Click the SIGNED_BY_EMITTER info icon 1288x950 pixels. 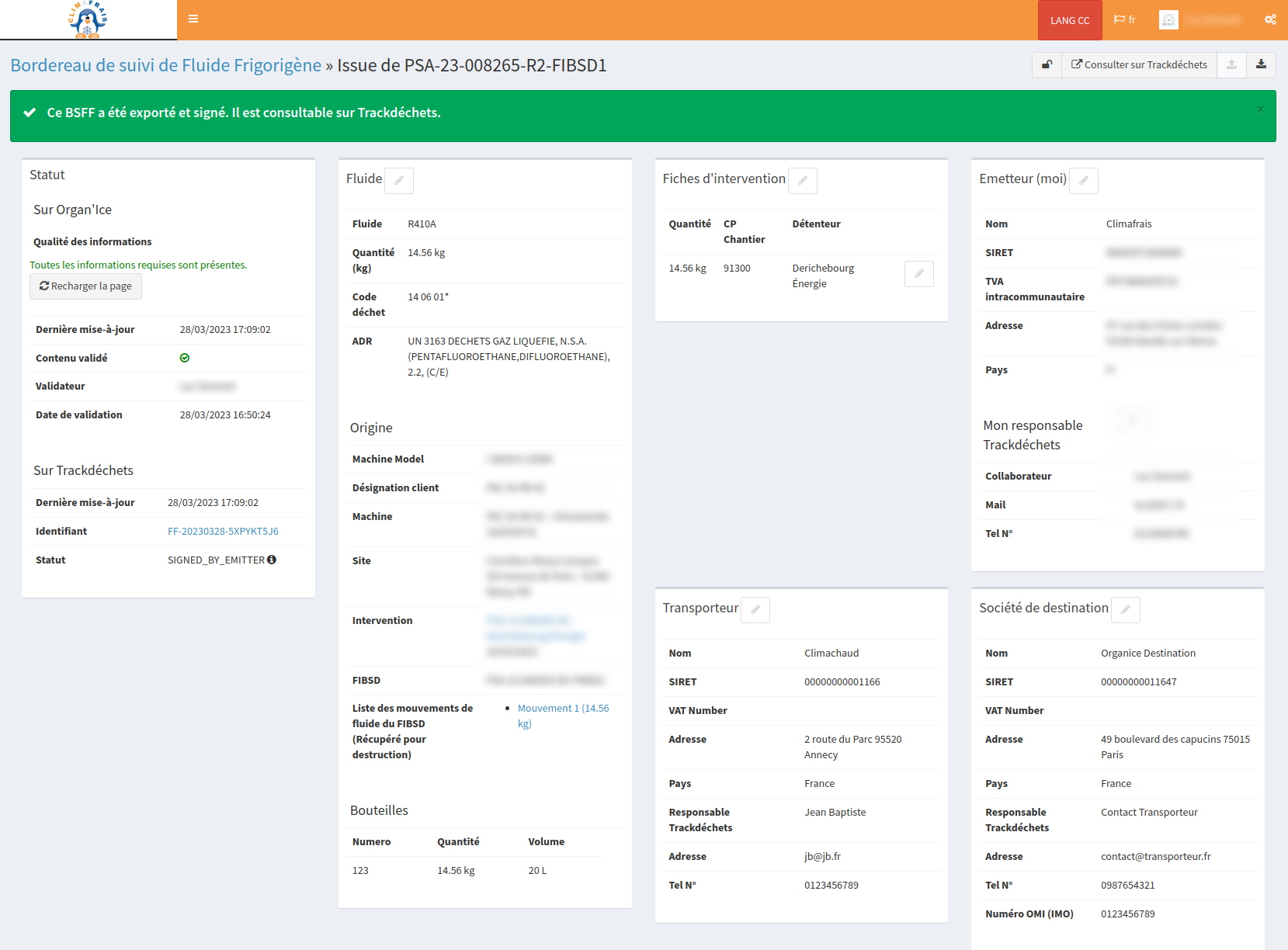272,560
